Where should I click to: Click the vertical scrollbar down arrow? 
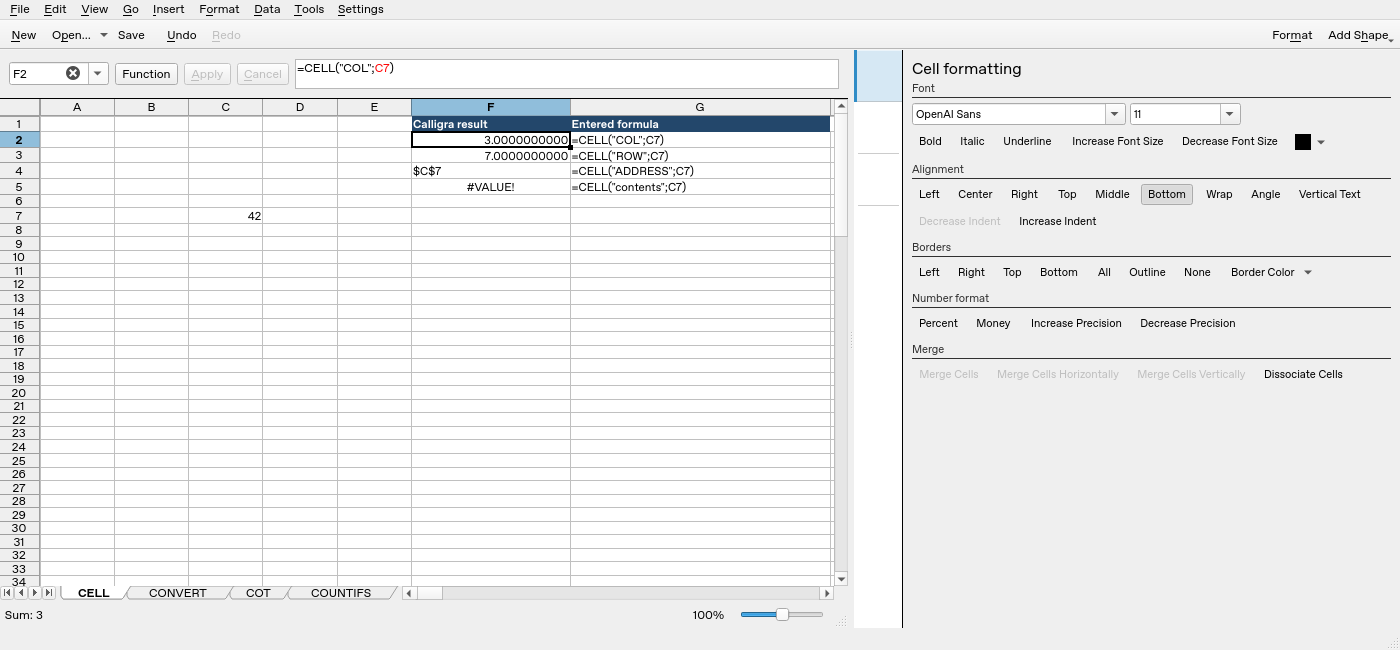(x=841, y=579)
